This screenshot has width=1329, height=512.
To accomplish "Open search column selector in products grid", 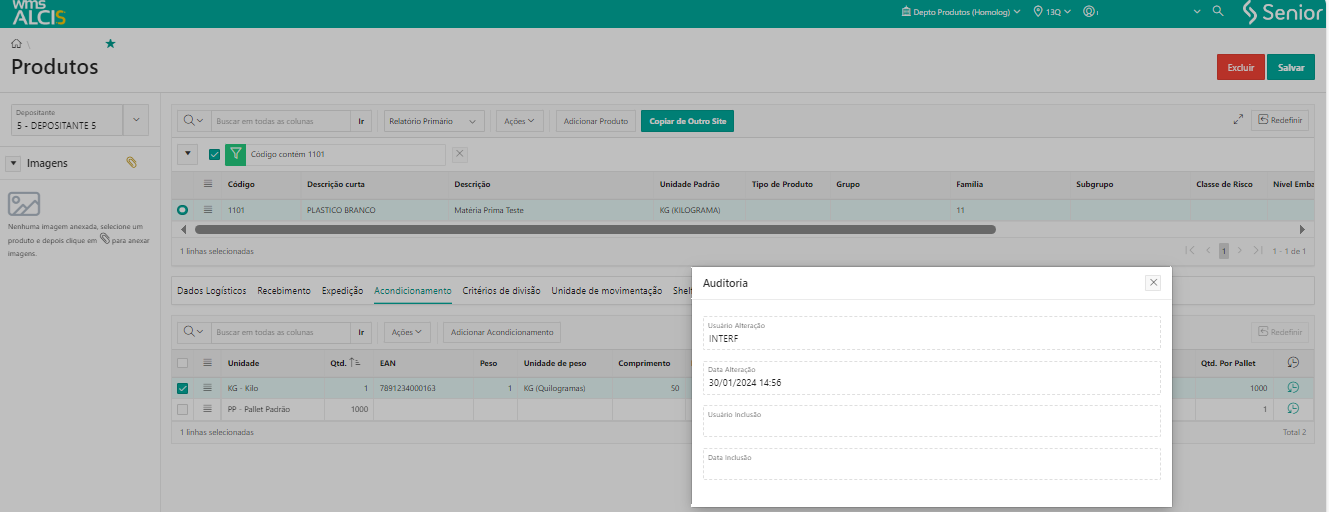I will coord(194,121).
